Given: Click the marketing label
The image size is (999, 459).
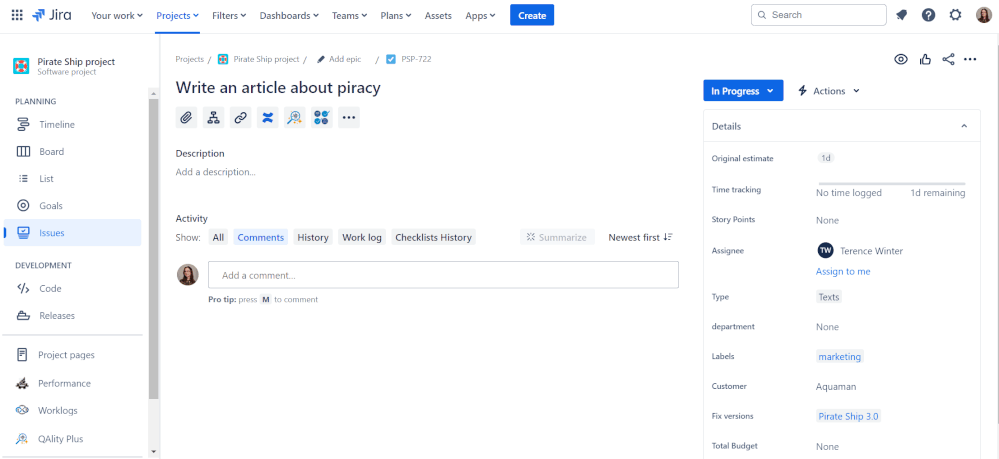Looking at the screenshot, I should 840,357.
